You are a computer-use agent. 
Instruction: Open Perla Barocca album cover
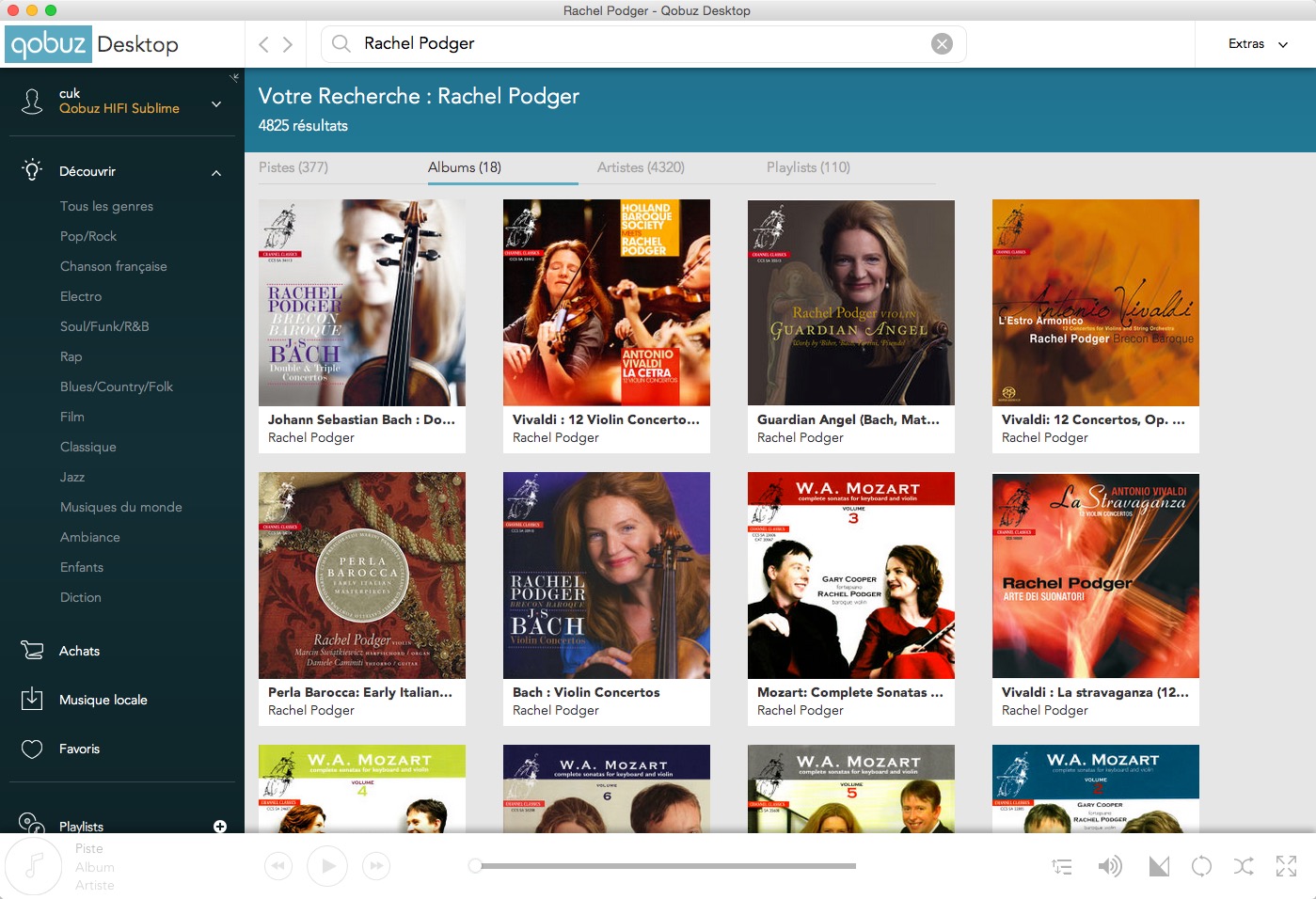tap(362, 576)
